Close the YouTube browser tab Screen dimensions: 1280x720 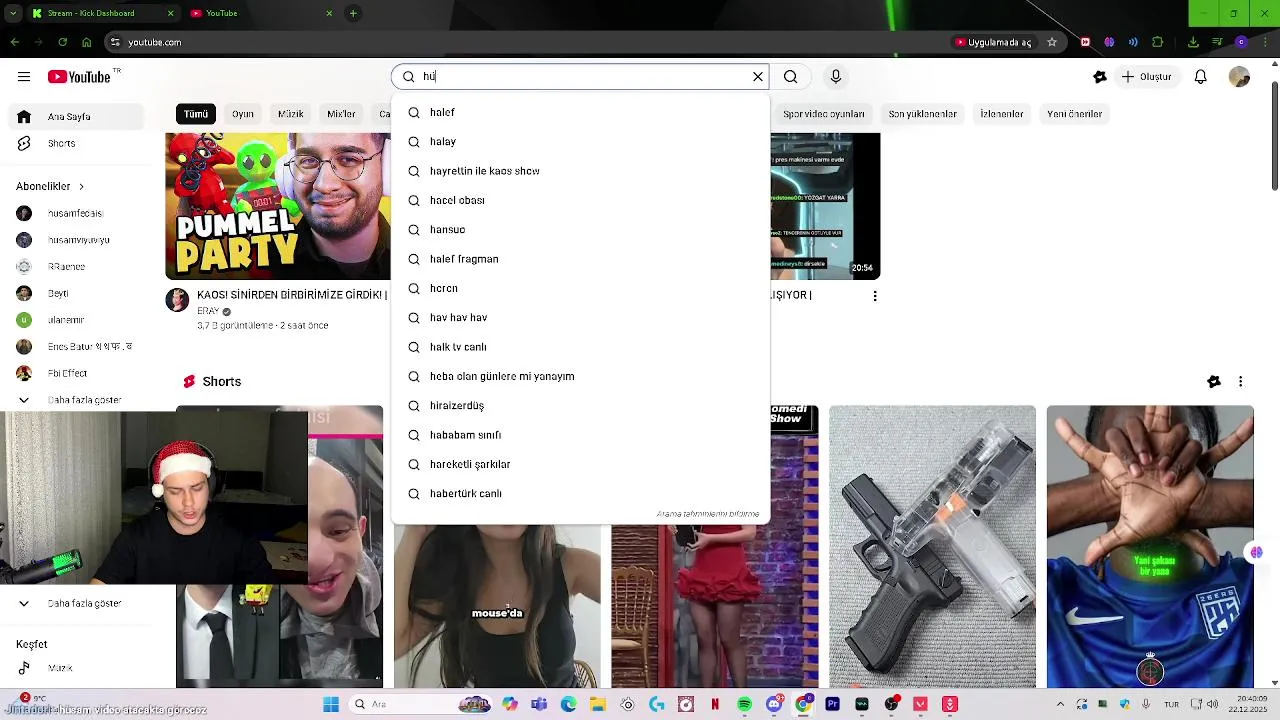pos(329,13)
